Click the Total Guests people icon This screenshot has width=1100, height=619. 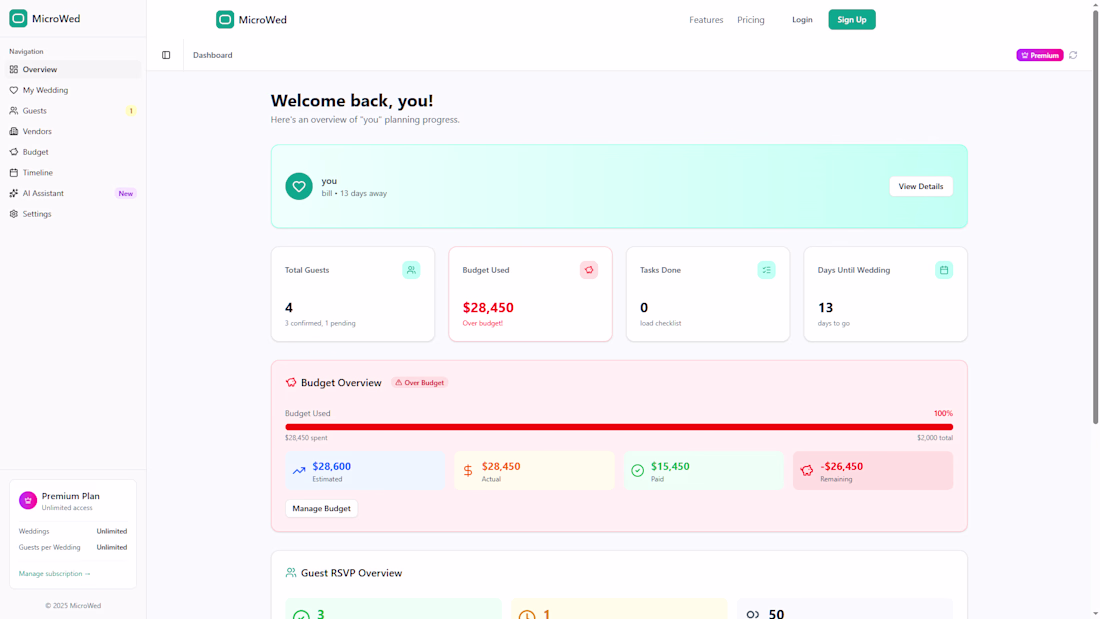[411, 270]
